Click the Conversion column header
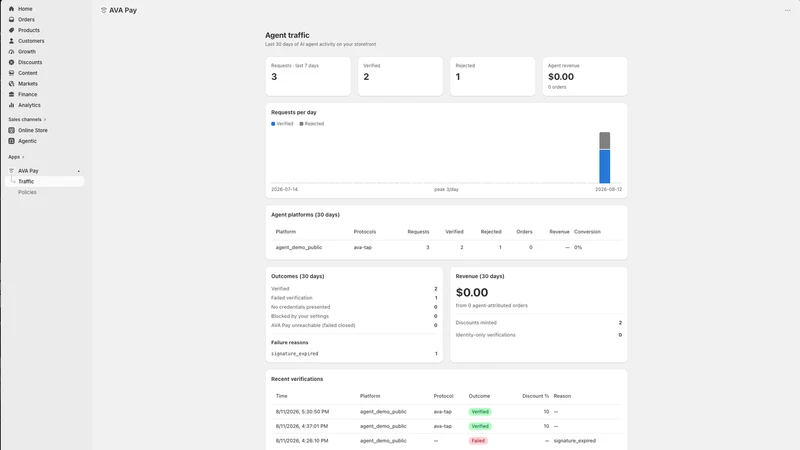 [587, 232]
